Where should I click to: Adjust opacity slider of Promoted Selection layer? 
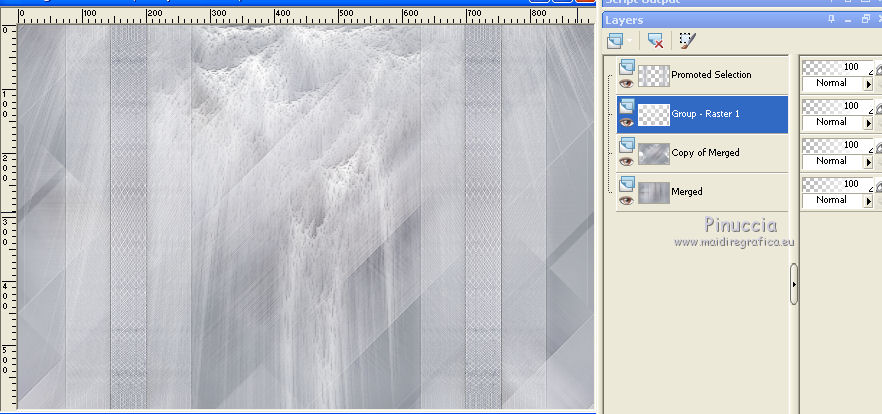837,68
